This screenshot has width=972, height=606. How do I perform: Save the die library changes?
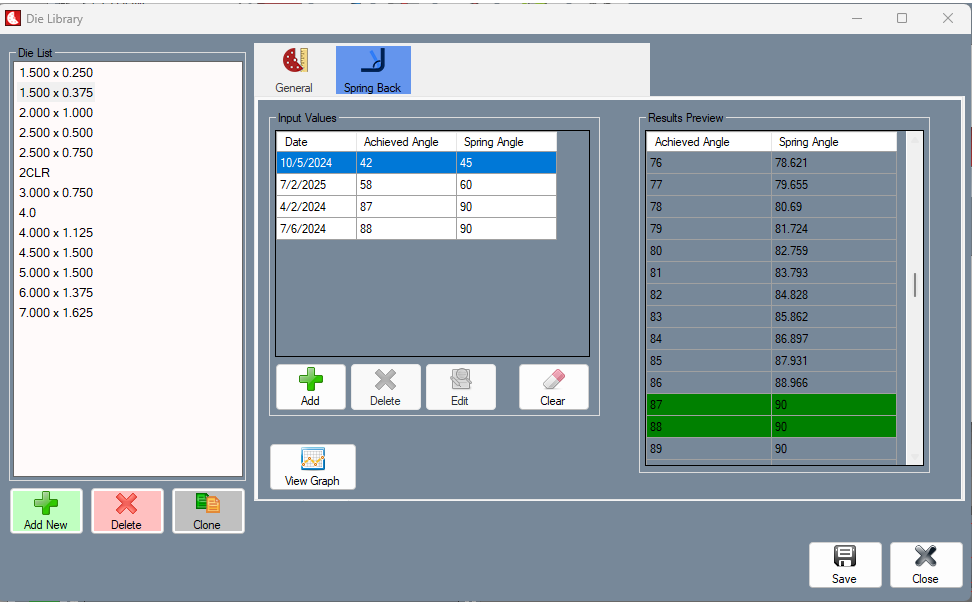(x=845, y=564)
